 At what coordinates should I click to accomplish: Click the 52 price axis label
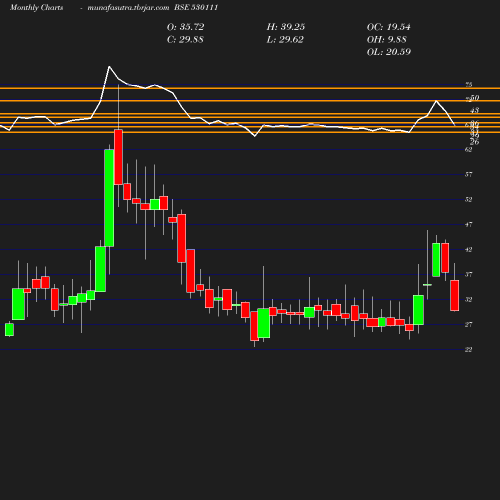click(x=469, y=200)
